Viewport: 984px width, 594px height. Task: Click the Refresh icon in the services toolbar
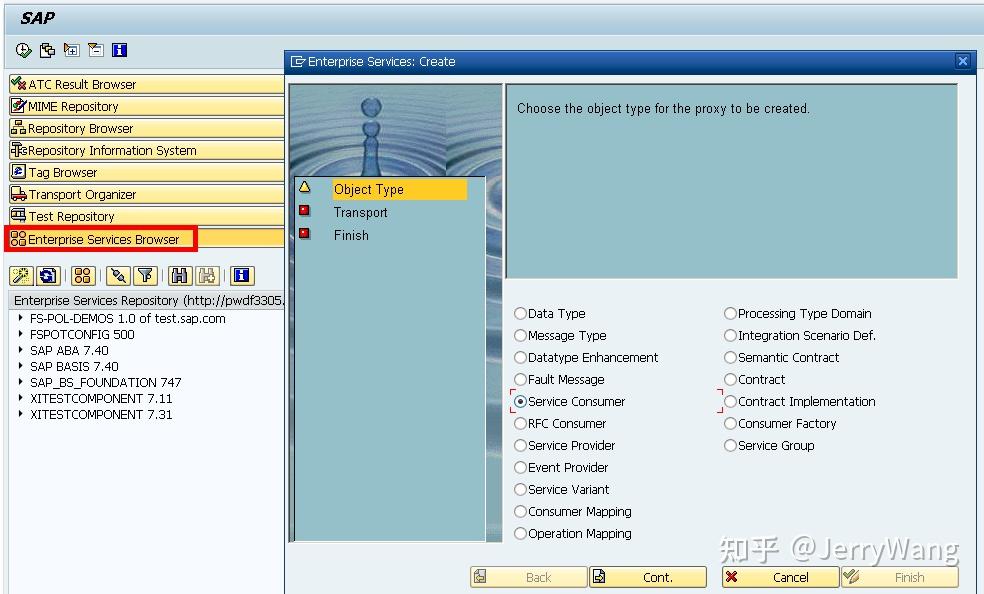(49, 276)
